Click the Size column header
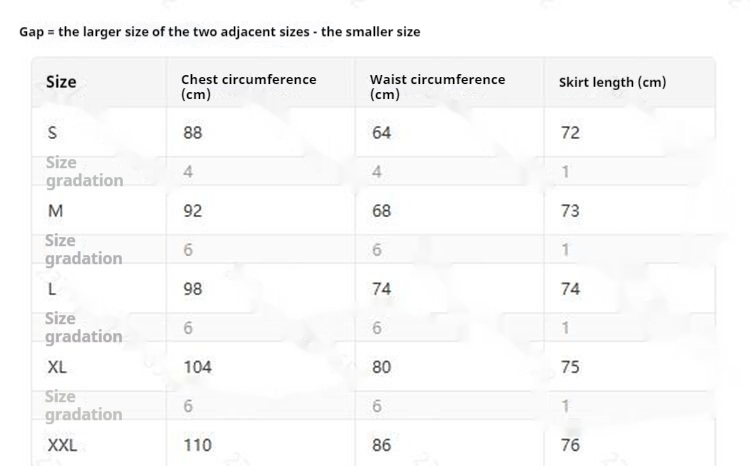750x466 pixels. (61, 82)
